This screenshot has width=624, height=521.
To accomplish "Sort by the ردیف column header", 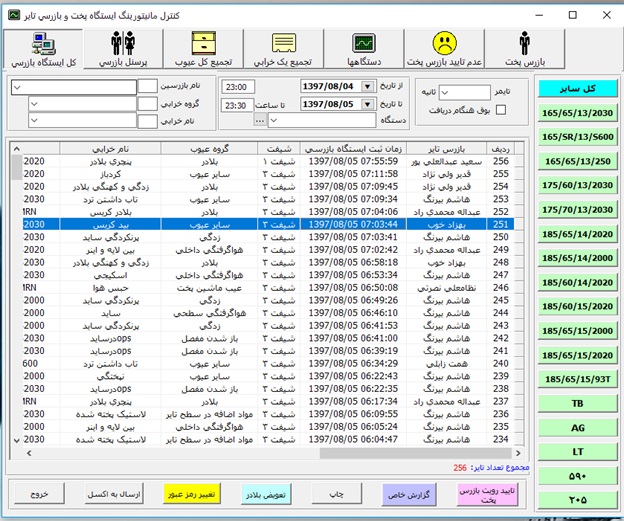I will pyautogui.click(x=500, y=149).
